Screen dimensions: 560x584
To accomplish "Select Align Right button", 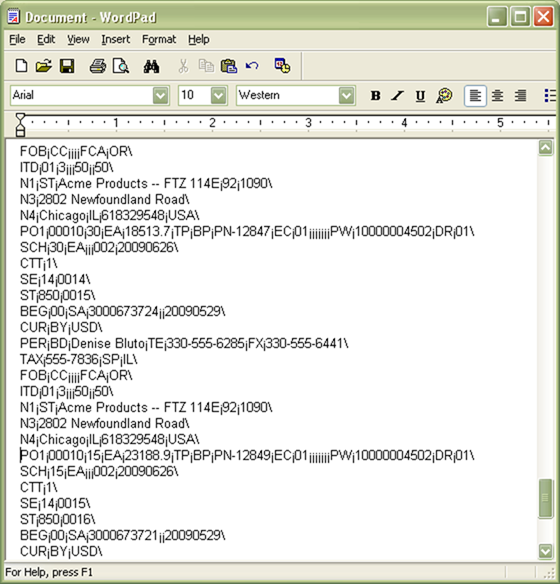I will click(x=521, y=96).
